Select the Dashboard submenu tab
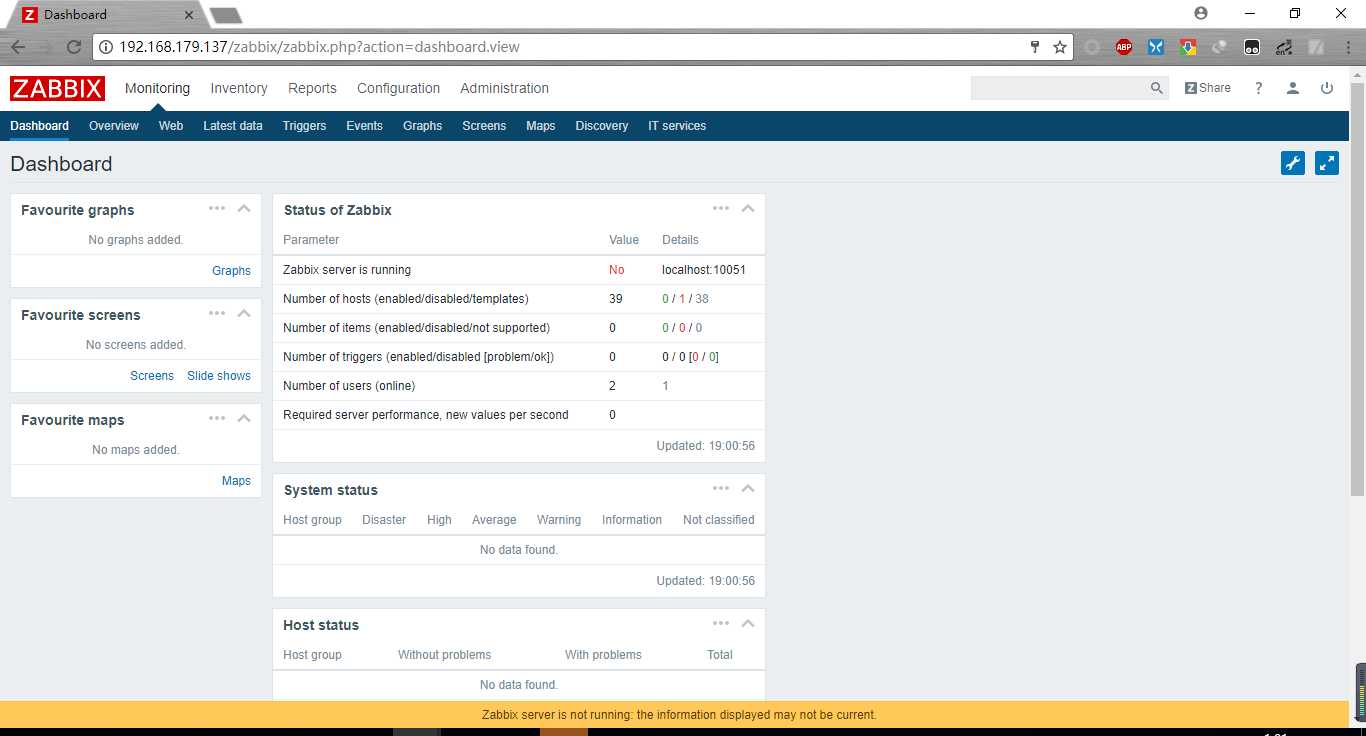The height and width of the screenshot is (736, 1366). [39, 126]
